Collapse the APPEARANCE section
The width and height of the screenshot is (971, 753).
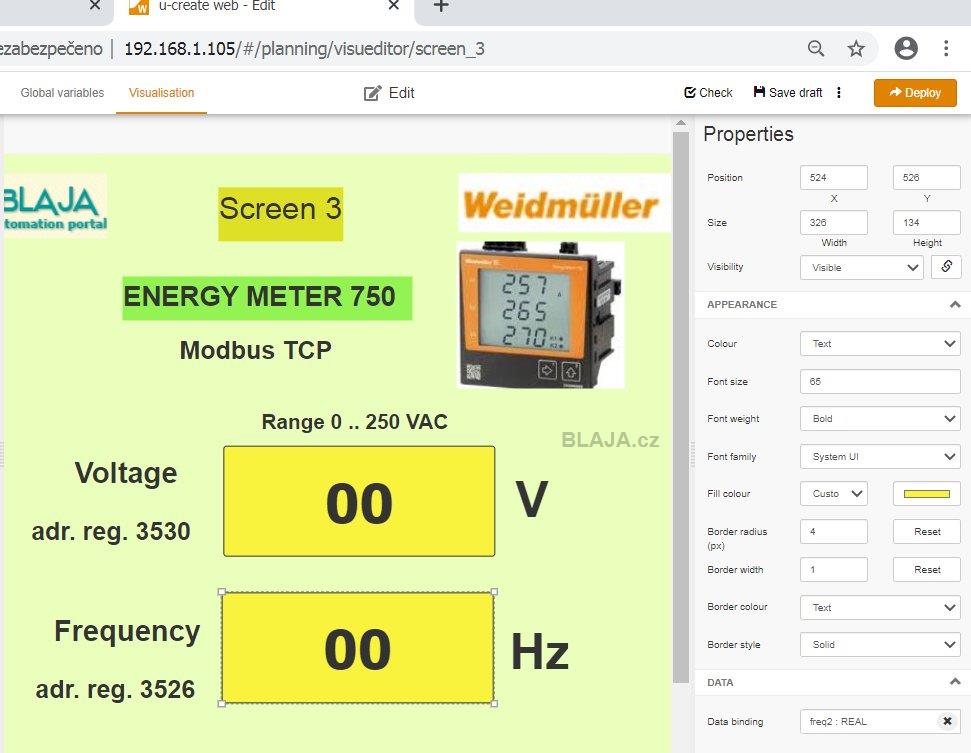[955, 305]
